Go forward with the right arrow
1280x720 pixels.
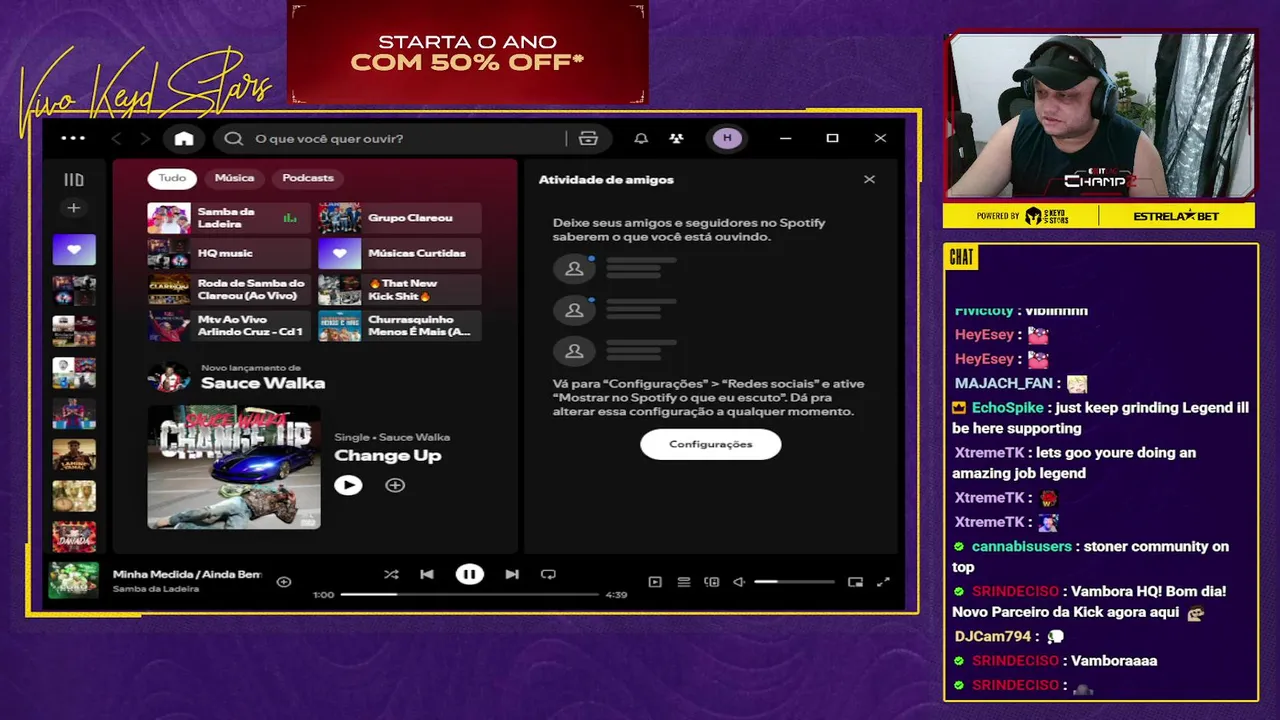tap(145, 138)
